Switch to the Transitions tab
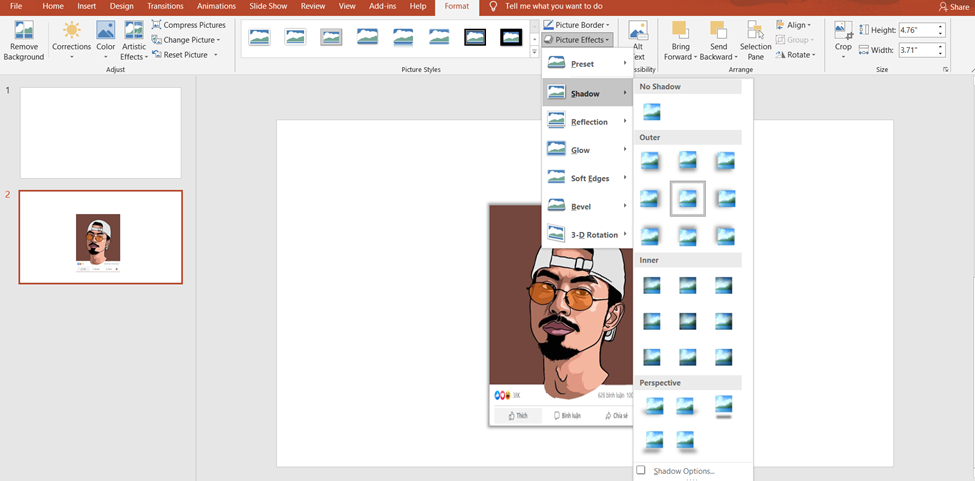 click(165, 6)
